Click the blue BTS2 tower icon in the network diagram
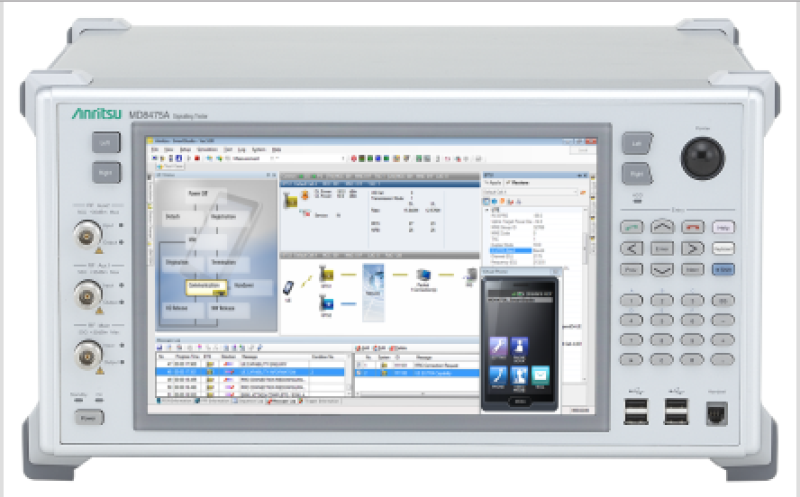Viewport: 800px width, 497px height. point(326,304)
